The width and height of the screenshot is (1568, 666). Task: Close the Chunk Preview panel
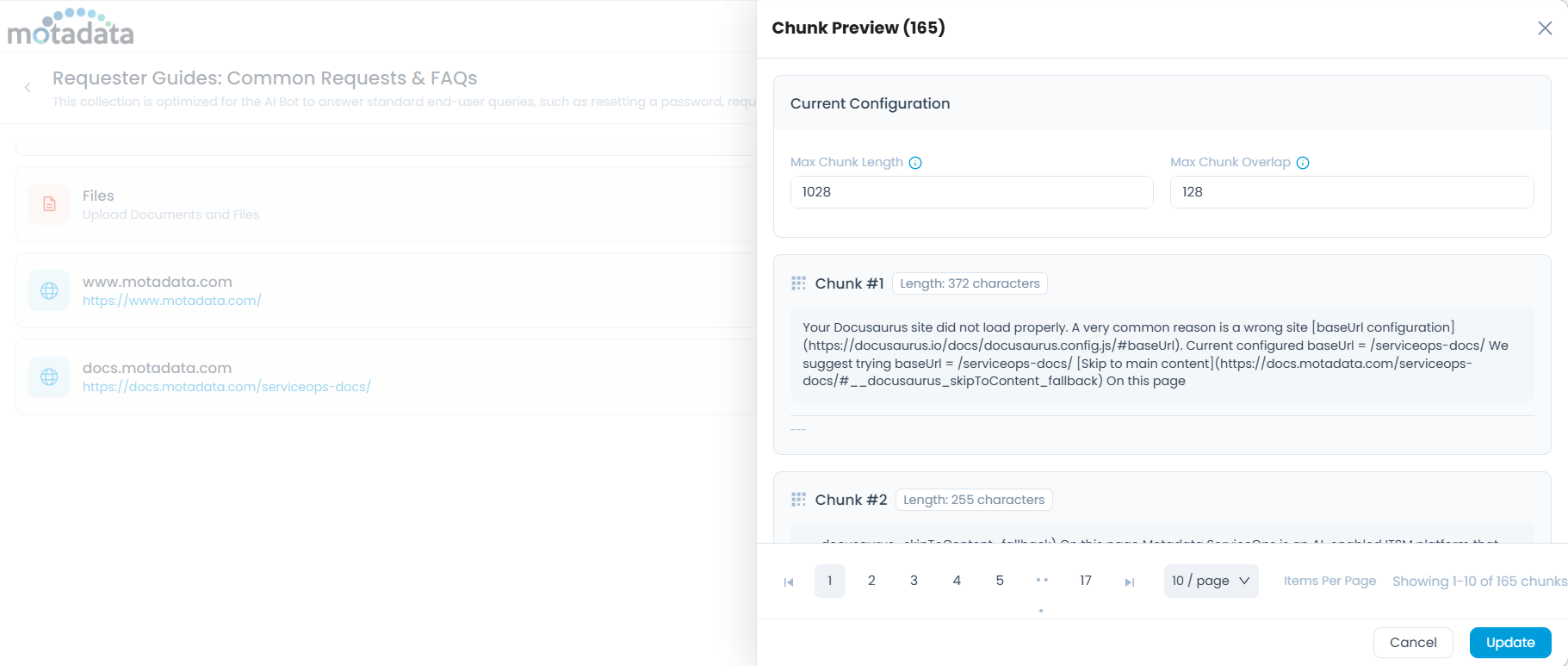[x=1545, y=28]
